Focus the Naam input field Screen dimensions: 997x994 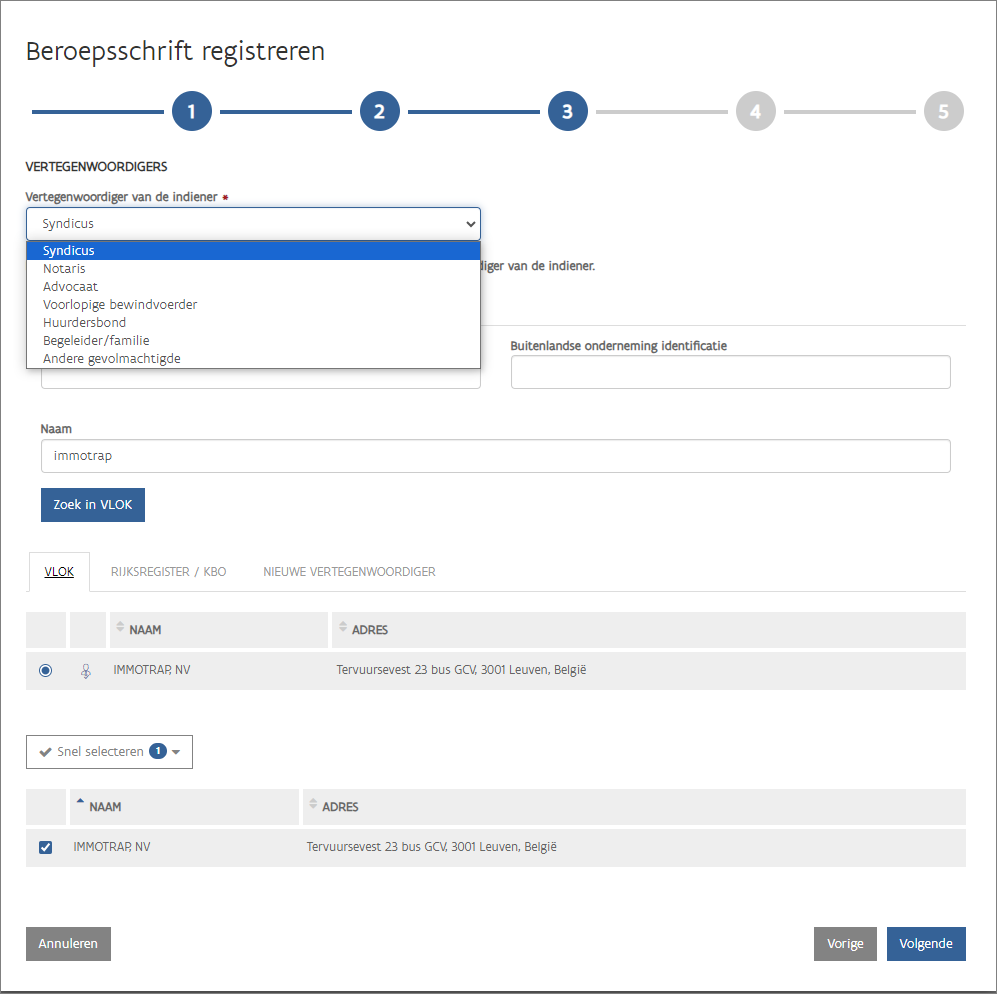click(495, 456)
